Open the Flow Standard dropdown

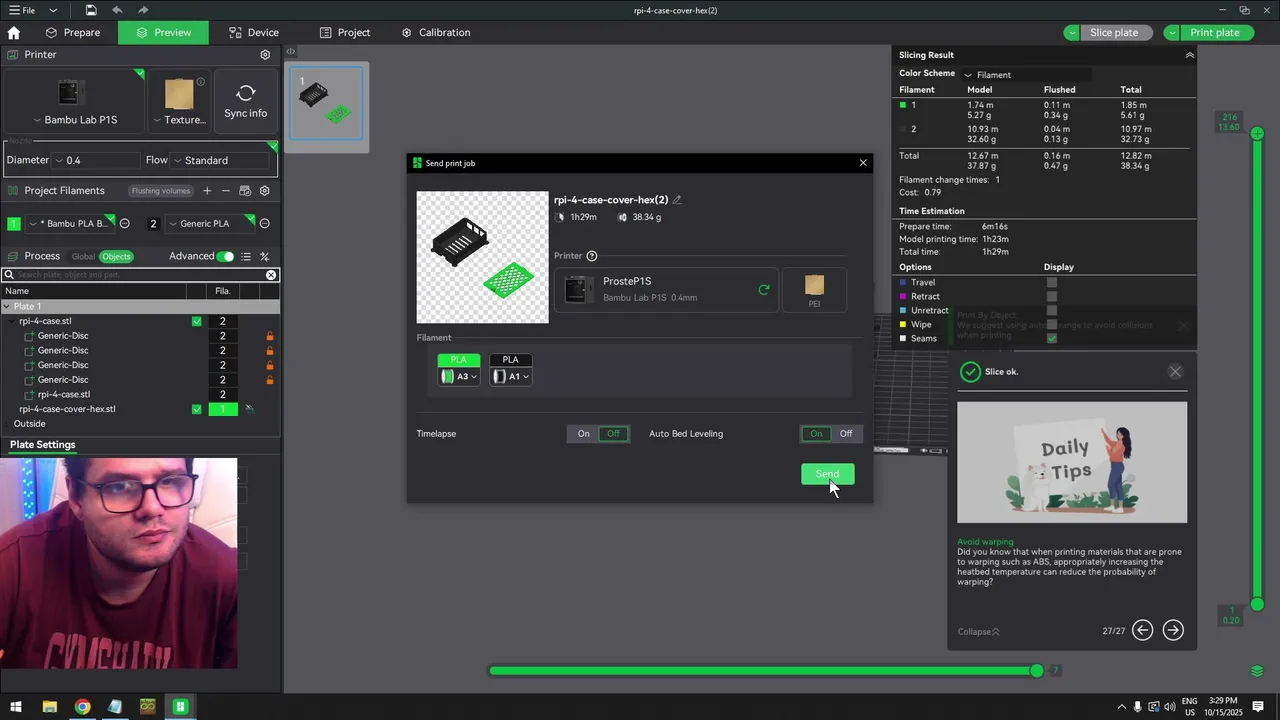(x=220, y=160)
